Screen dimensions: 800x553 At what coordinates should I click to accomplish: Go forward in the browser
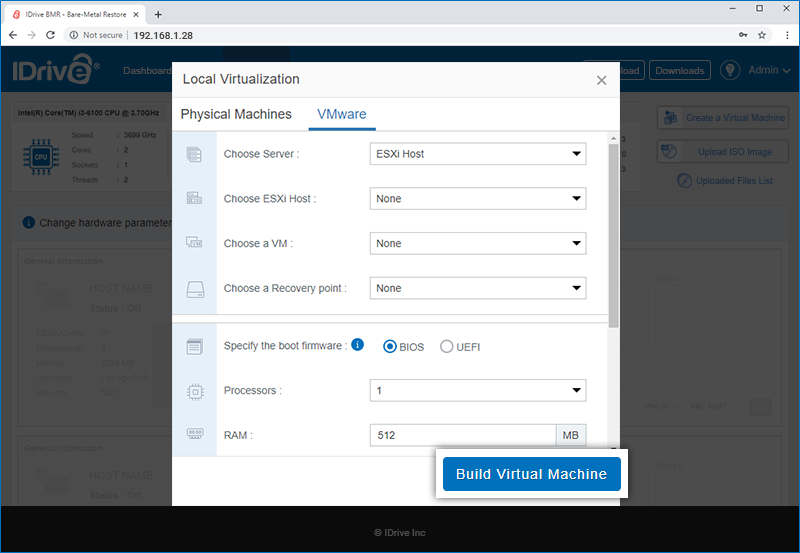pyautogui.click(x=32, y=35)
